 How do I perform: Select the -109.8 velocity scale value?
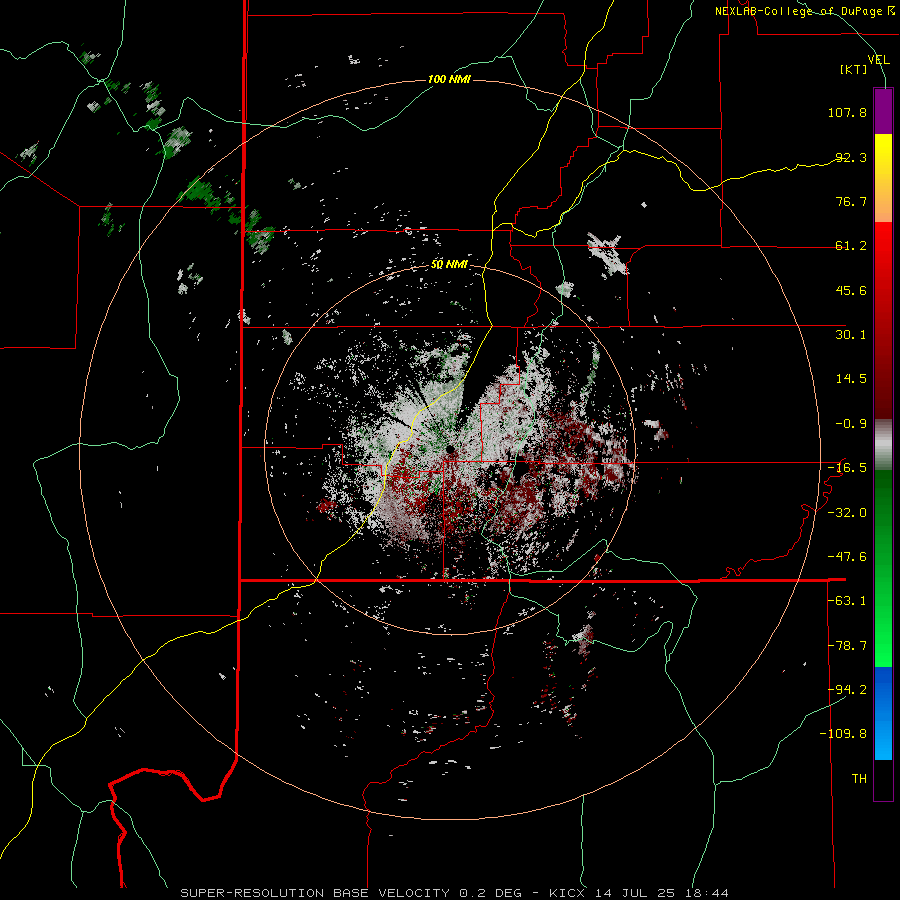click(844, 734)
